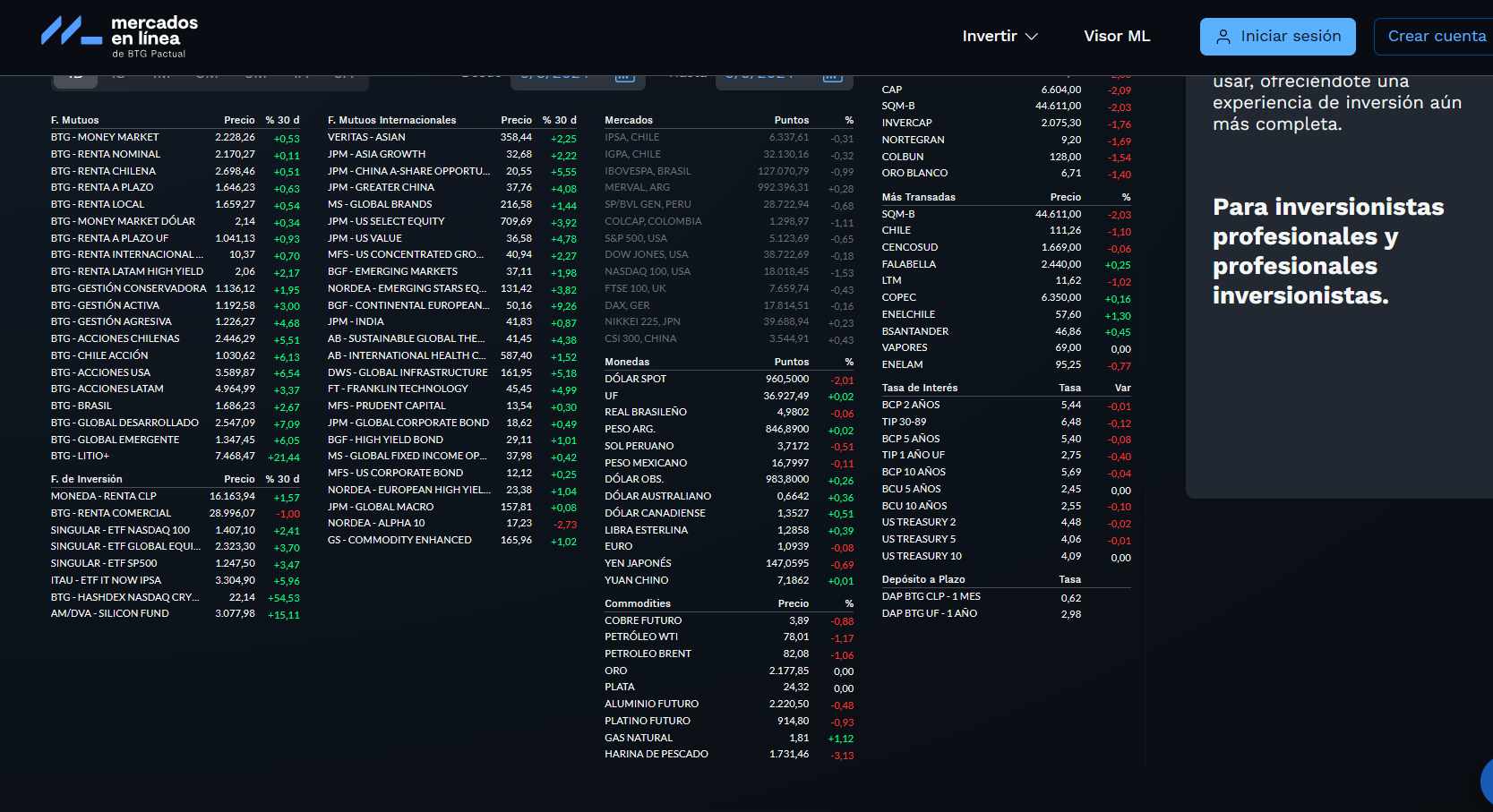This screenshot has width=1493, height=812.
Task: Open the Visor ML menu item
Action: tap(1117, 36)
